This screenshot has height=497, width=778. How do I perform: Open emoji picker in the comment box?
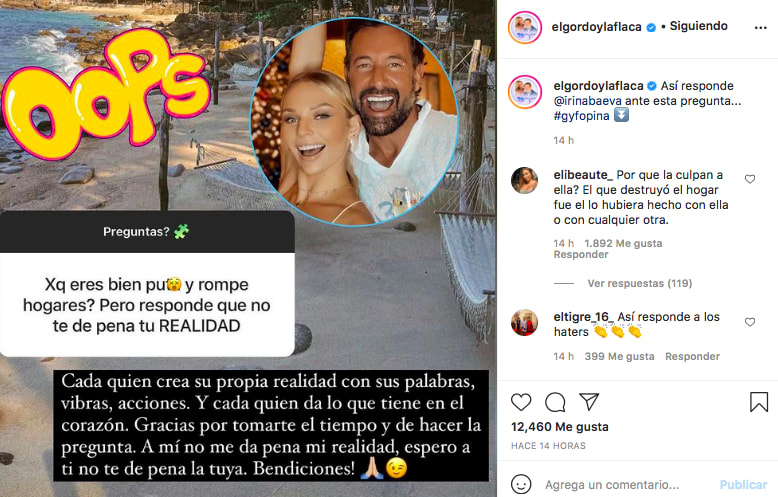coord(521,484)
